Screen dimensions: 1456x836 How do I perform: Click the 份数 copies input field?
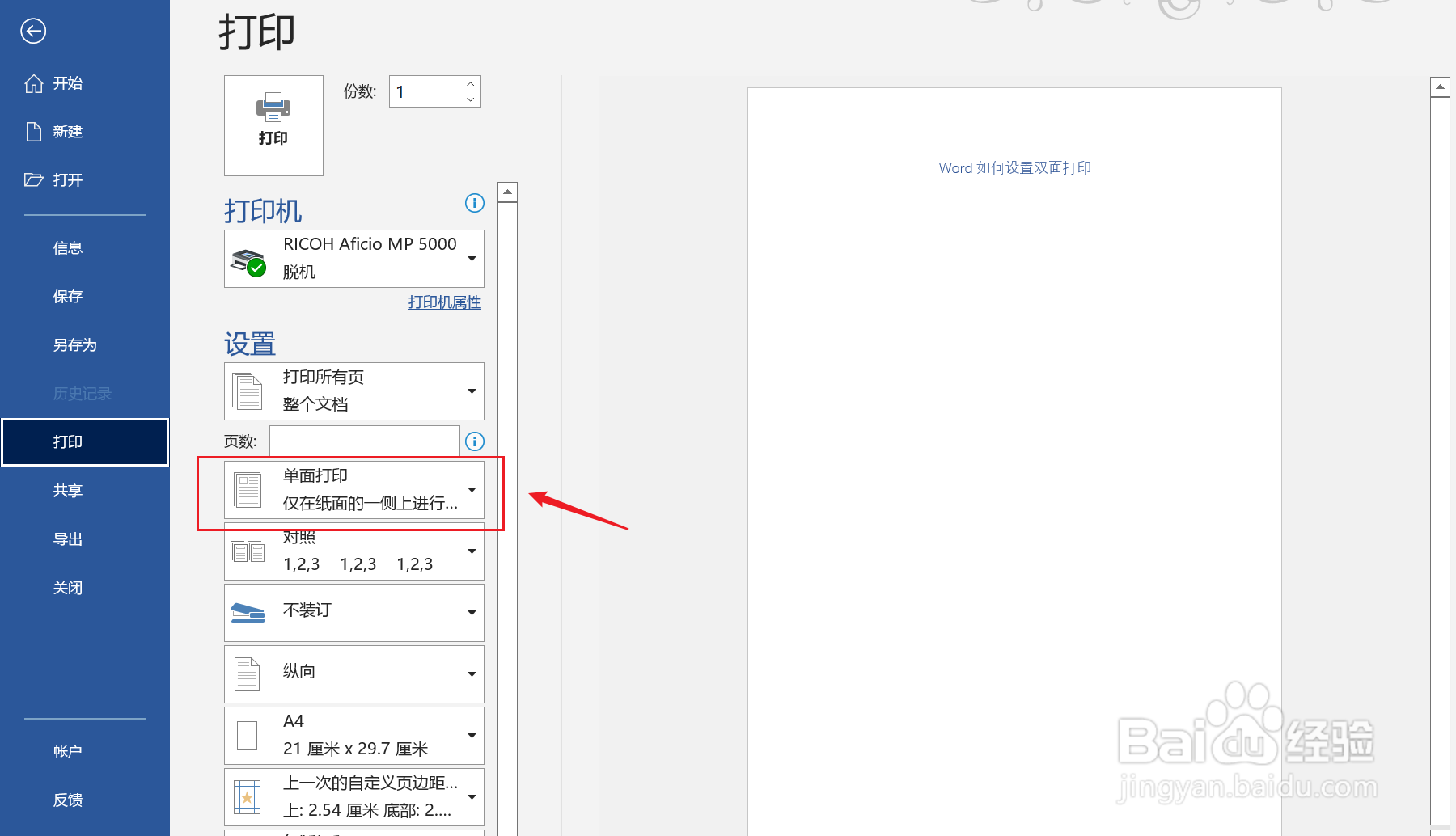426,91
